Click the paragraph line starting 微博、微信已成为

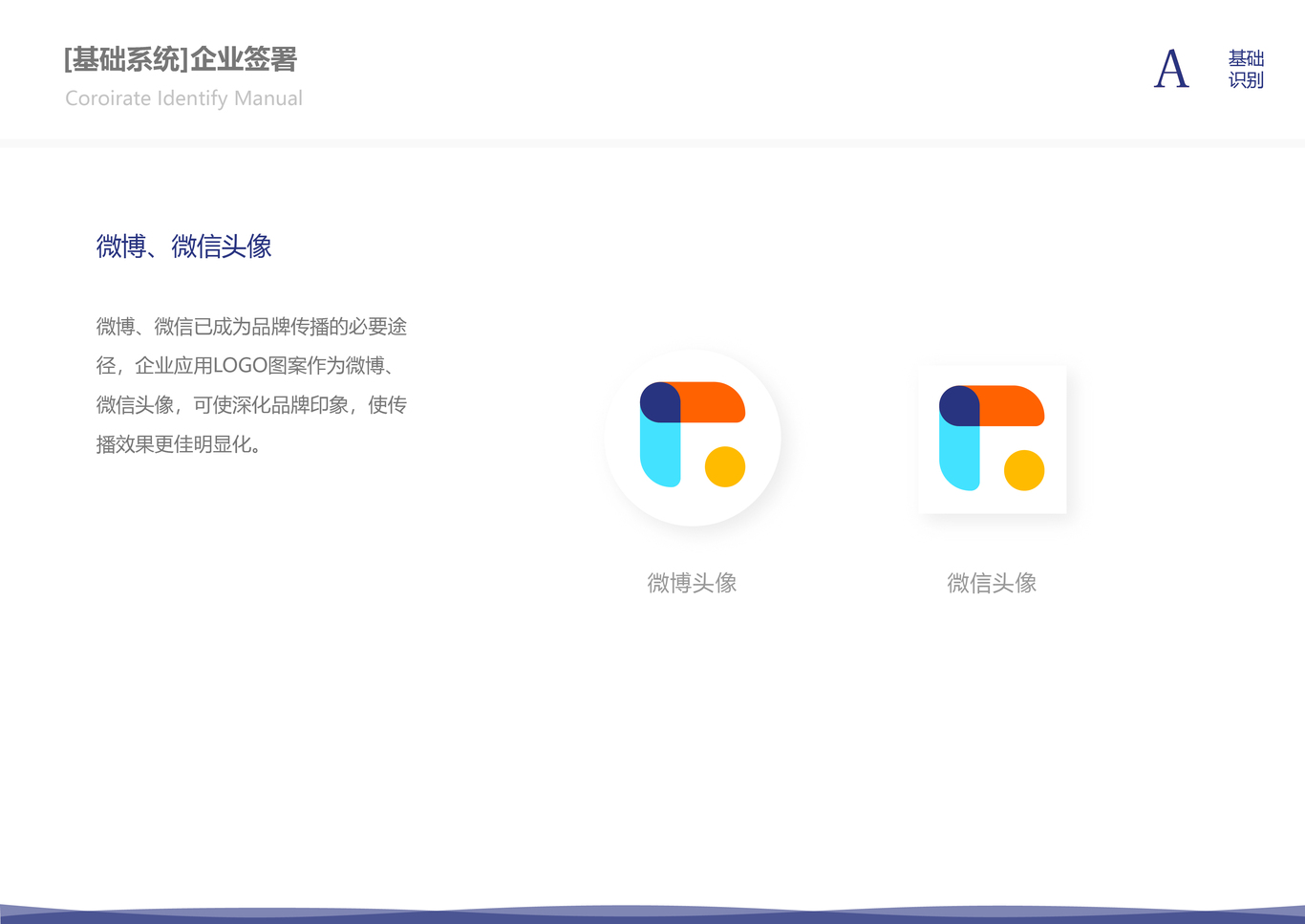click(251, 327)
